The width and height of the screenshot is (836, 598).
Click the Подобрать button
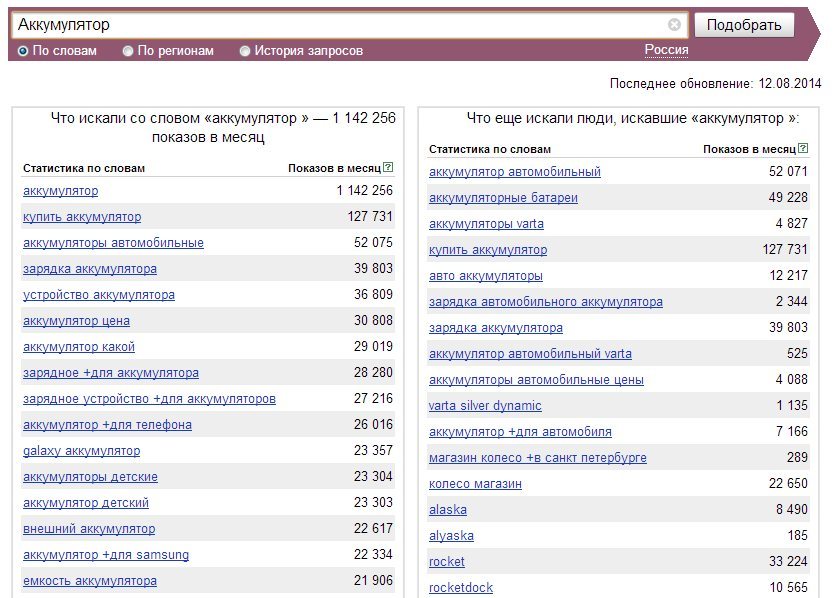point(744,25)
